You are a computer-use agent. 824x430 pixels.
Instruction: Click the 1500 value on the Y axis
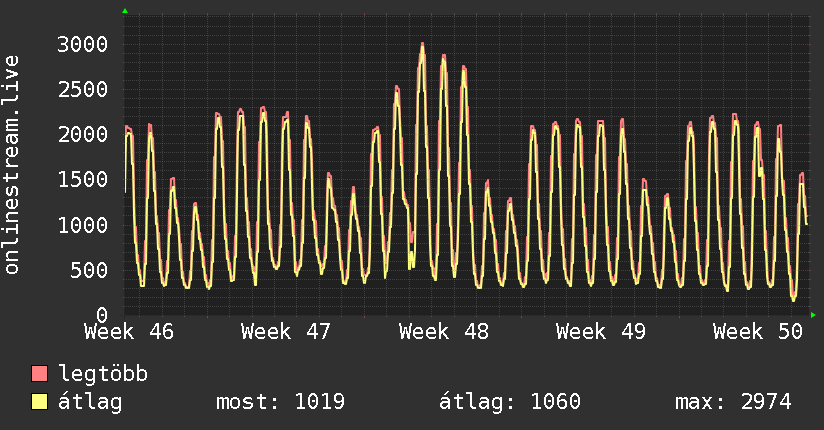tap(83, 180)
